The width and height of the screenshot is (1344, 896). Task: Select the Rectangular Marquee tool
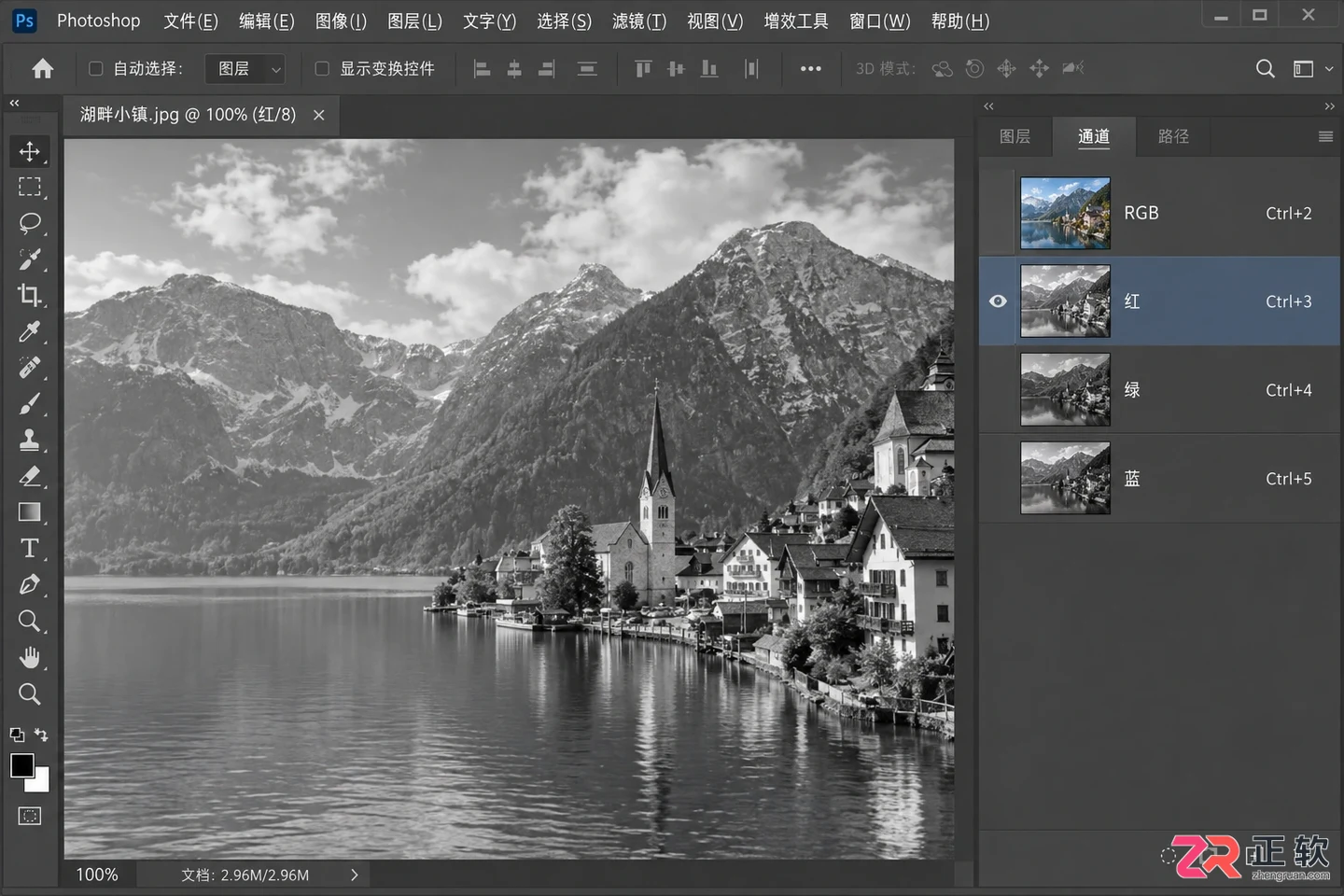[29, 187]
